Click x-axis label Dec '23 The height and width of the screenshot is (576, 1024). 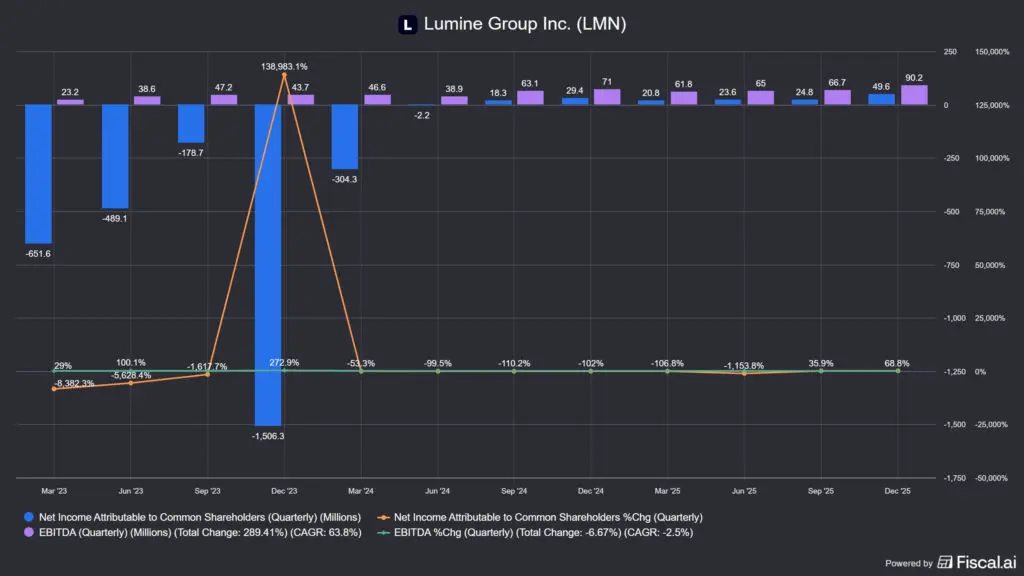[x=284, y=490]
